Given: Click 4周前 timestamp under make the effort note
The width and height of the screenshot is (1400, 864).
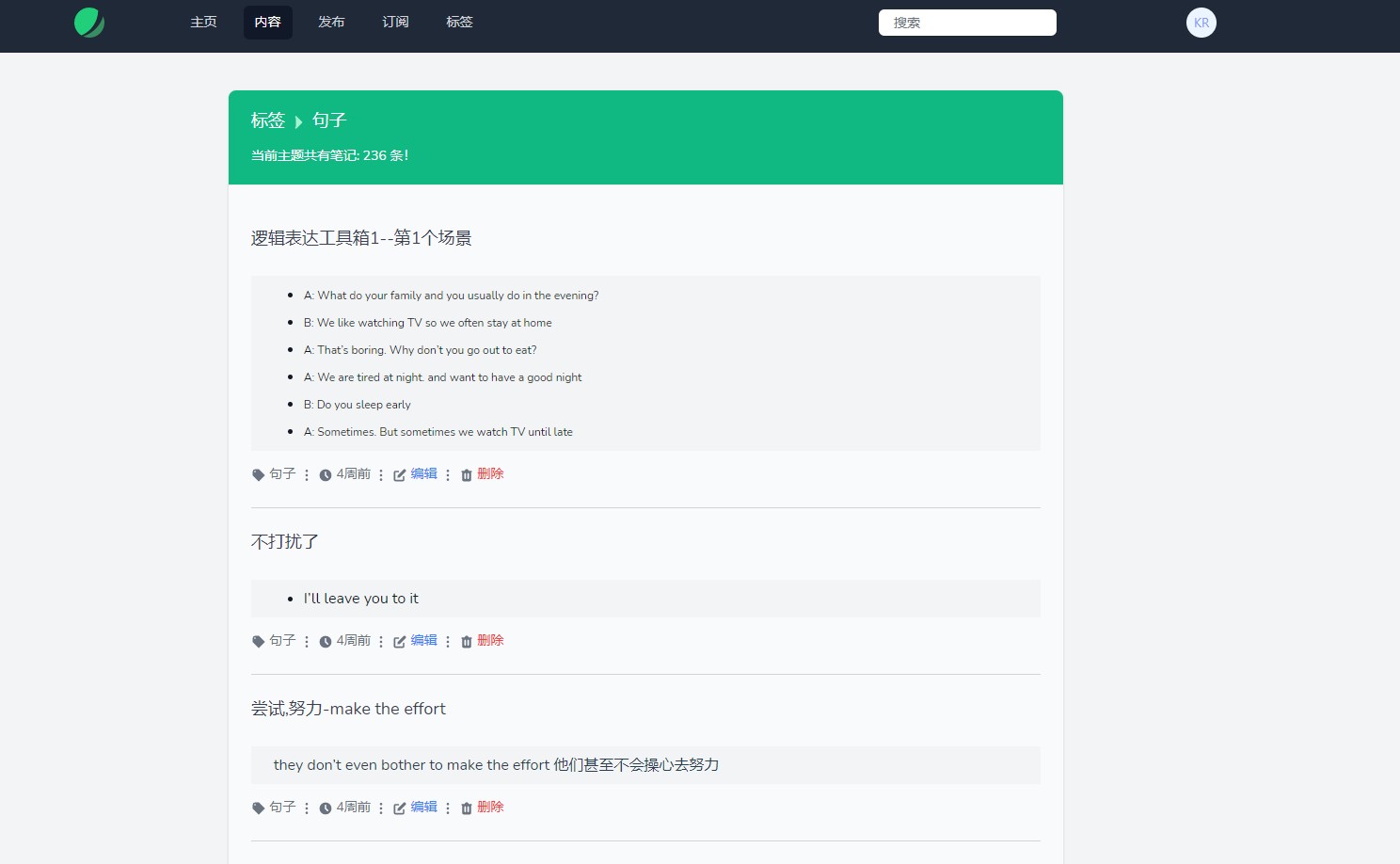Looking at the screenshot, I should [x=354, y=808].
